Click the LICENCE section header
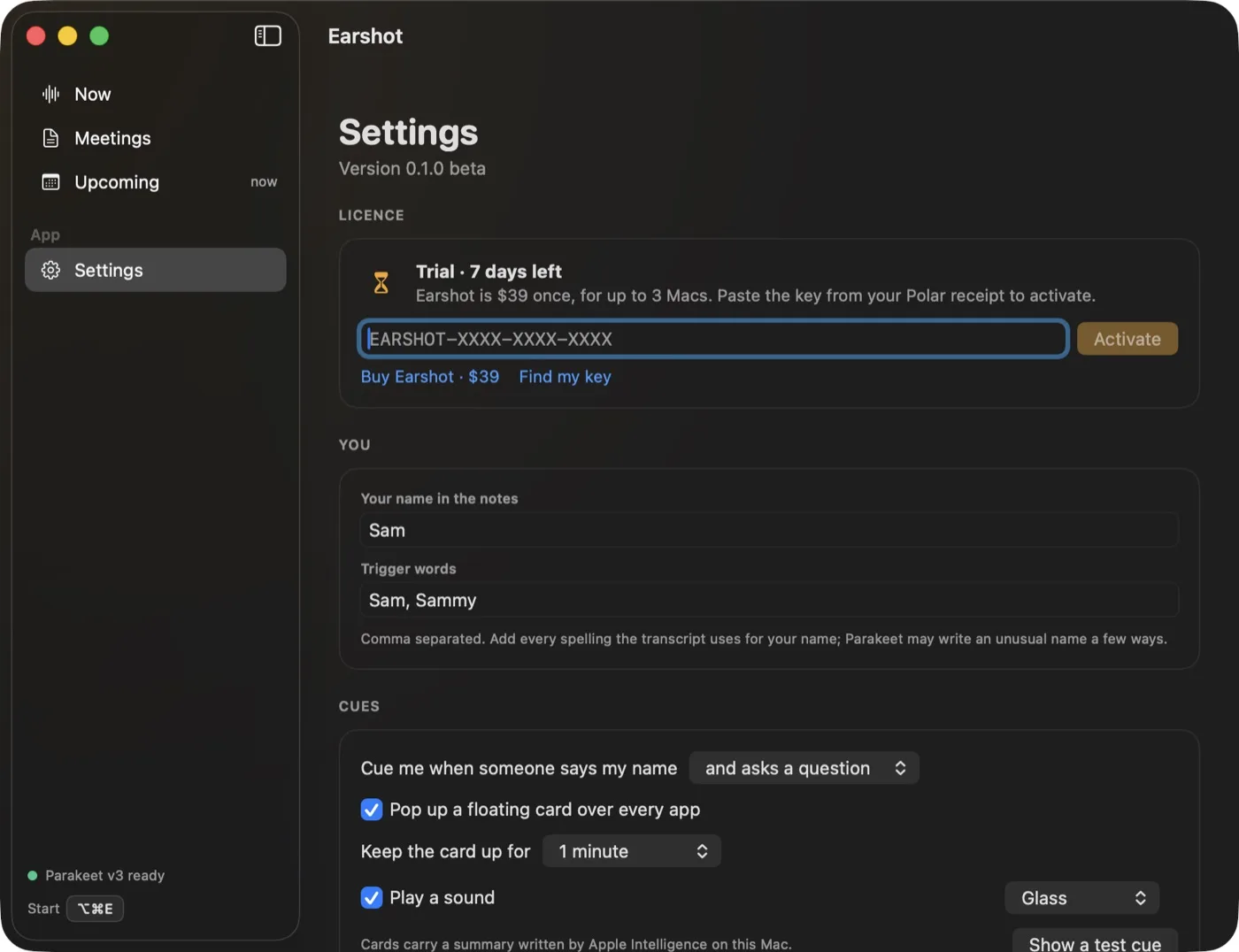The height and width of the screenshot is (952, 1239). tap(372, 215)
